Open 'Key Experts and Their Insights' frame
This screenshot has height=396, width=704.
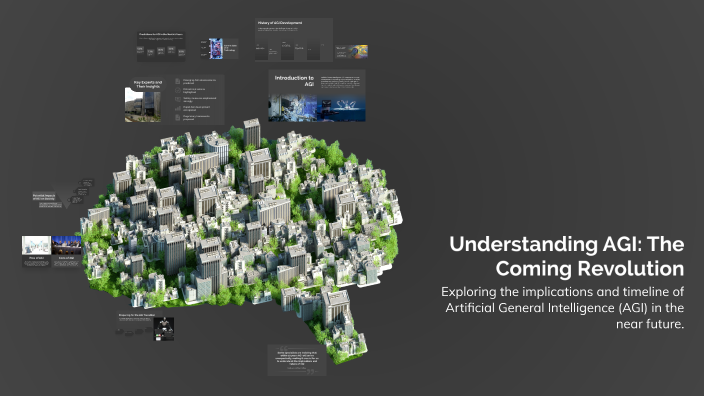(175, 100)
